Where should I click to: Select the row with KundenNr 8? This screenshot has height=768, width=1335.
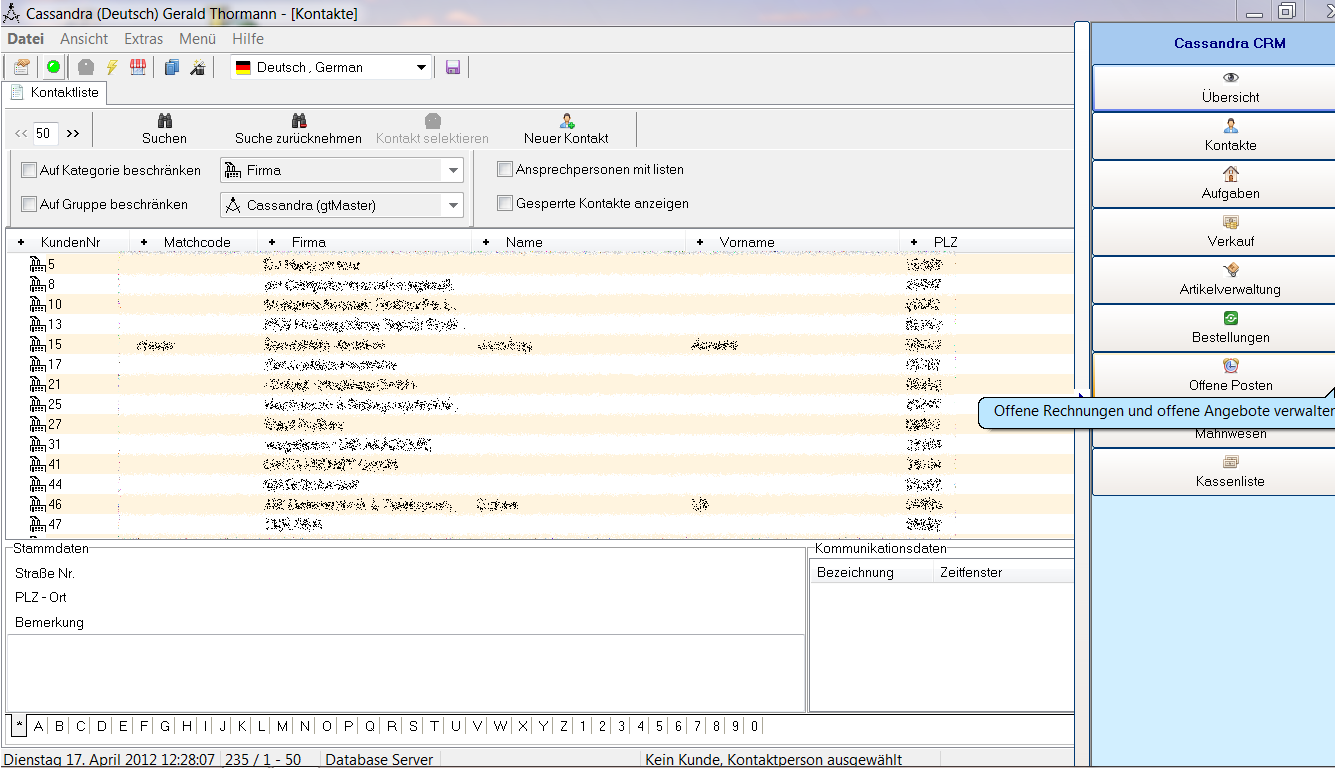tap(540, 285)
